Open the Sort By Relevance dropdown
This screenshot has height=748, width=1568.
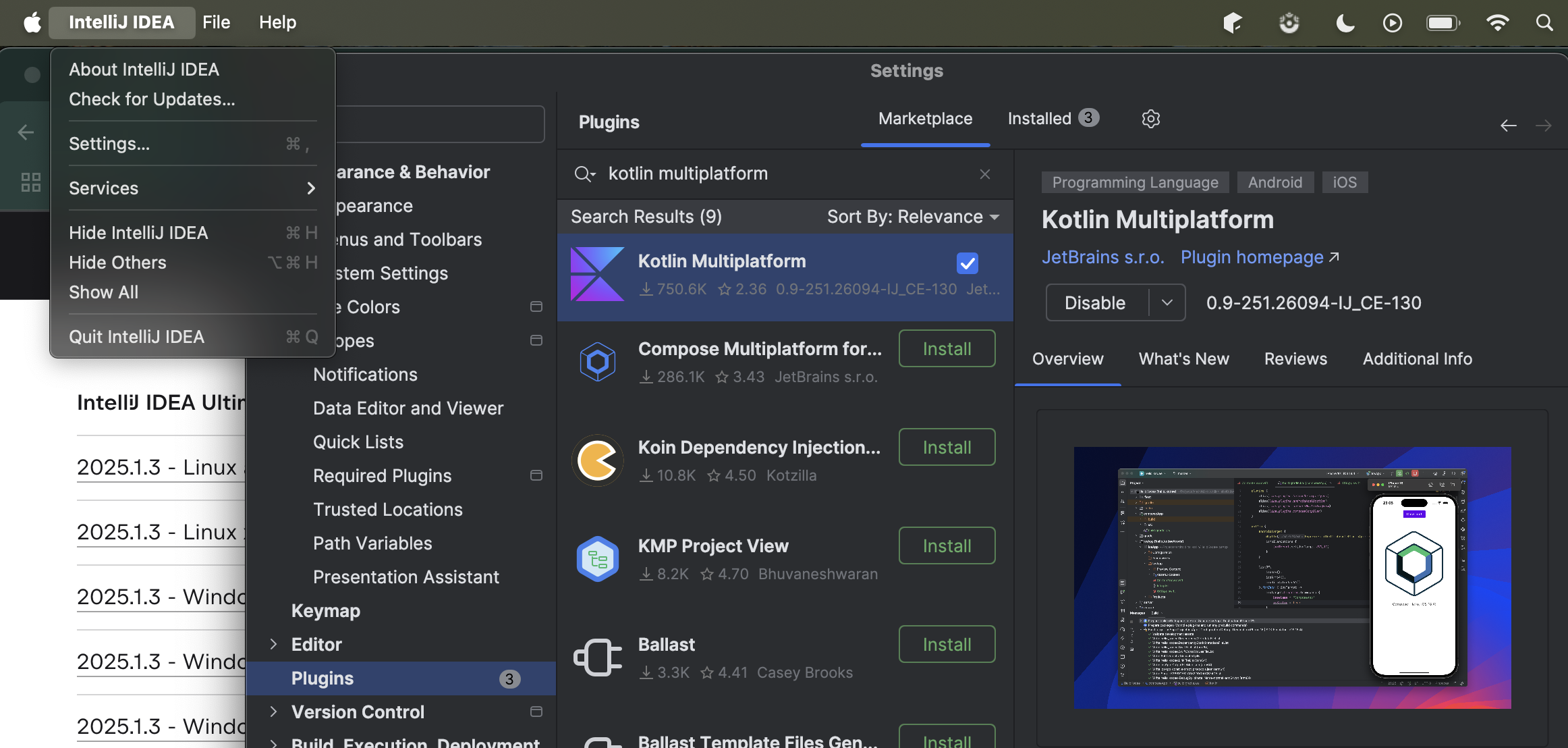[913, 217]
